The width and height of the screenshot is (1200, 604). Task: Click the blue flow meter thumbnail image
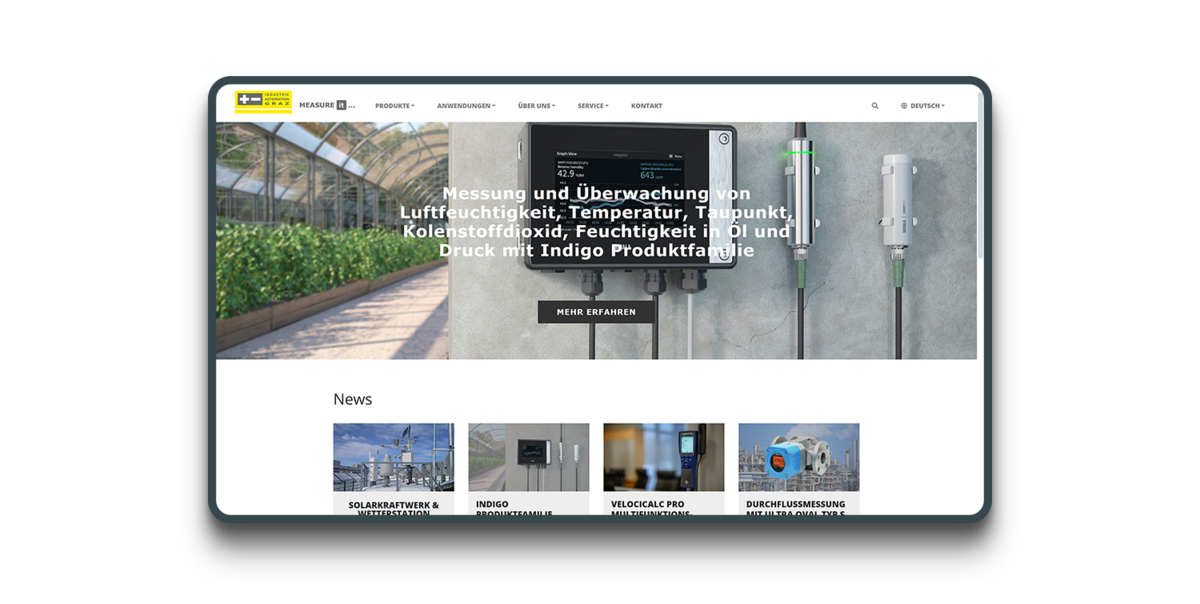[800, 457]
